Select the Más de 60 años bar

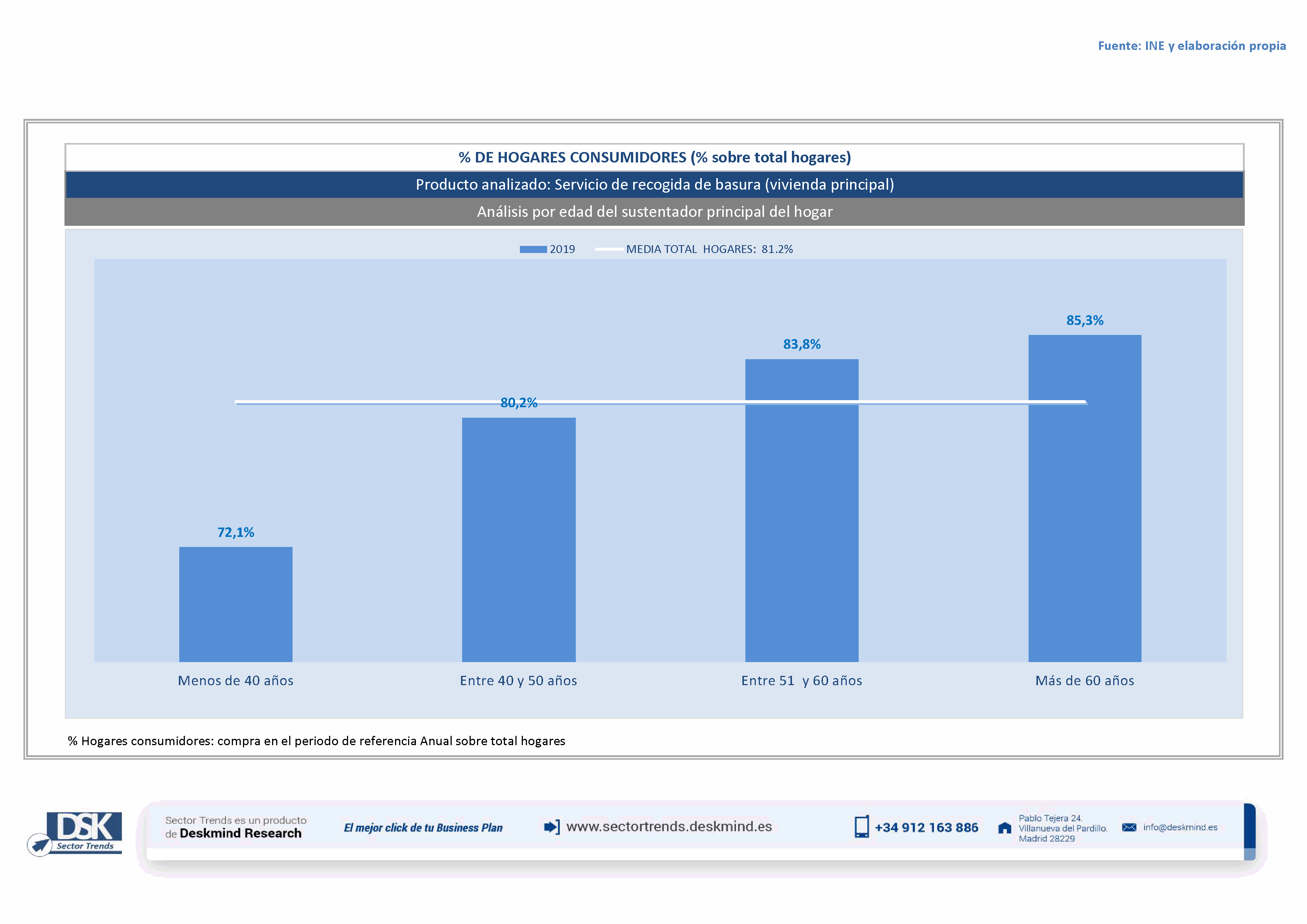click(x=1085, y=498)
